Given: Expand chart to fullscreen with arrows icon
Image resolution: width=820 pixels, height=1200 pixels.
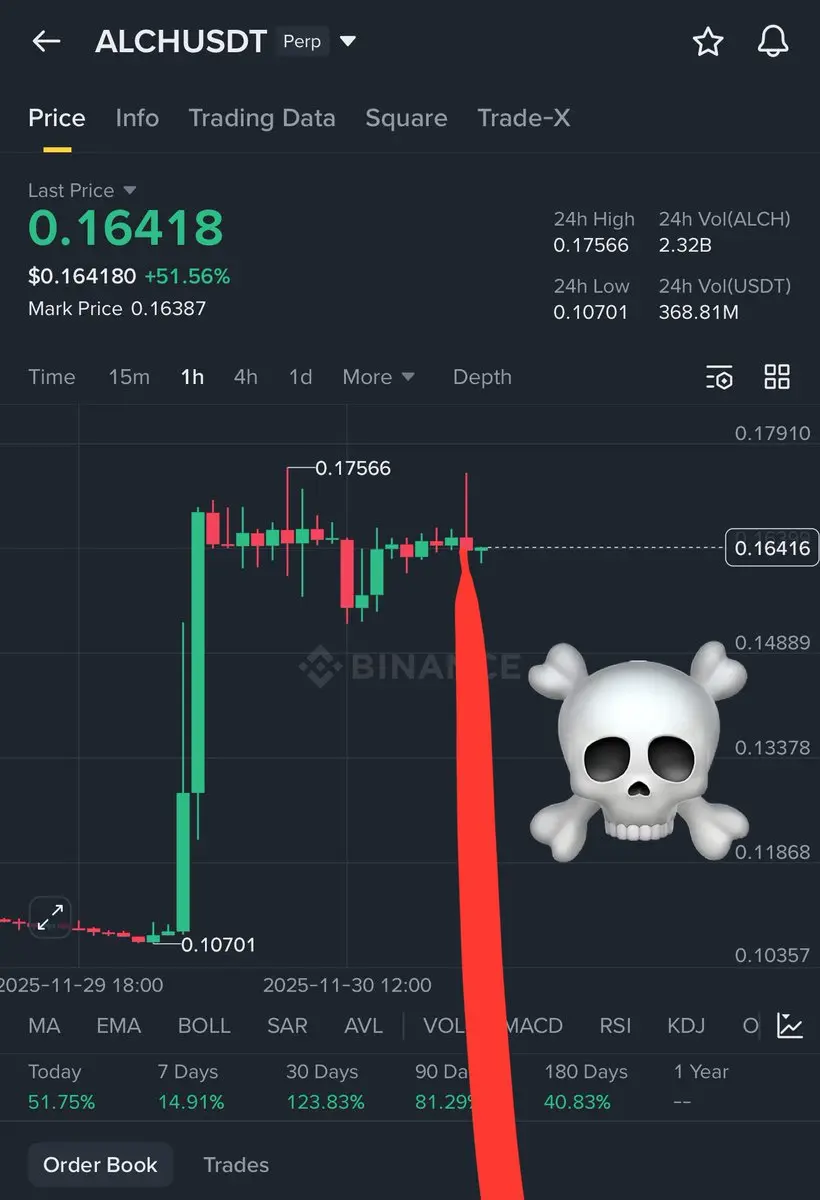Looking at the screenshot, I should pyautogui.click(x=50, y=916).
